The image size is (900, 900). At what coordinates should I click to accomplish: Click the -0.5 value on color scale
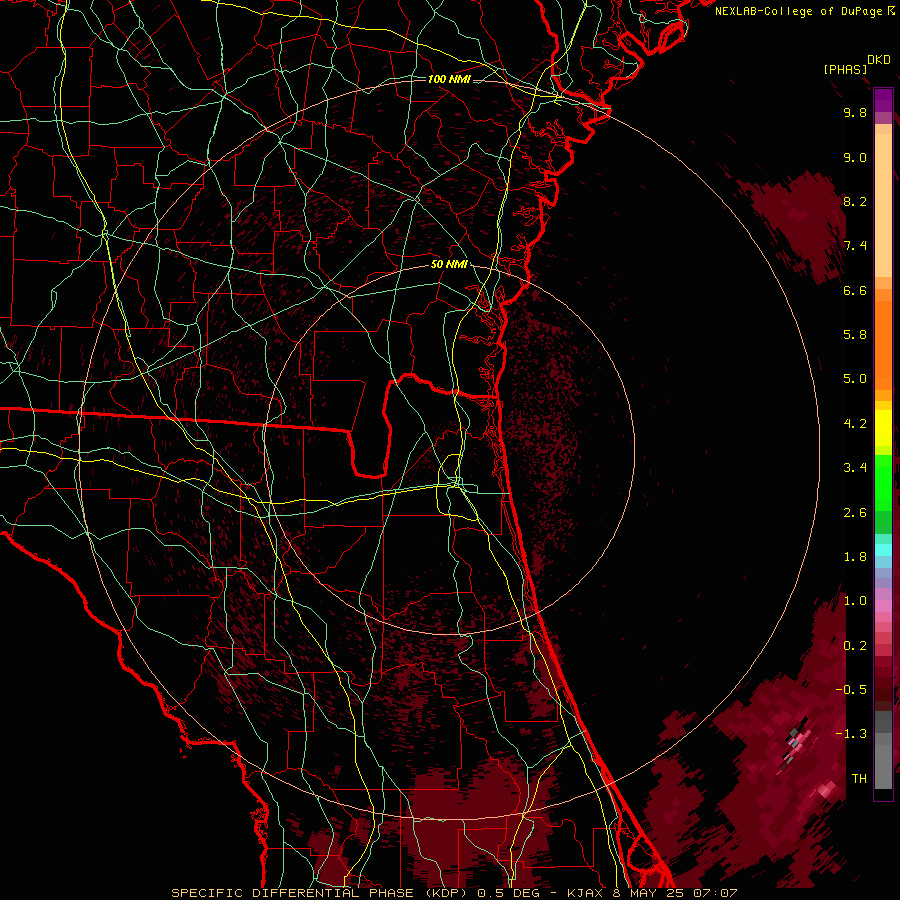click(x=851, y=690)
